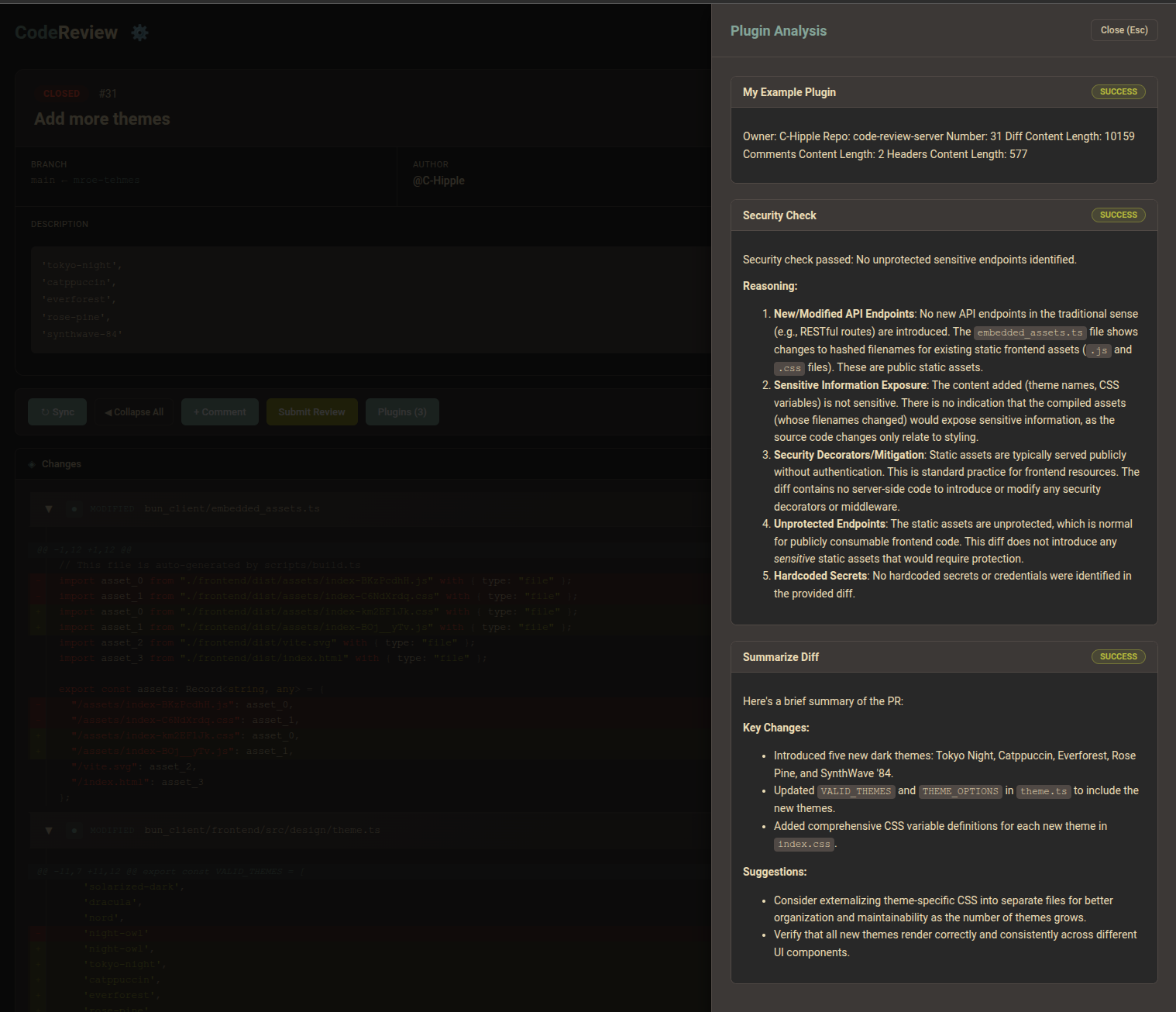Open the Plugins (3) button
This screenshot has width=1176, height=1012.
point(402,412)
